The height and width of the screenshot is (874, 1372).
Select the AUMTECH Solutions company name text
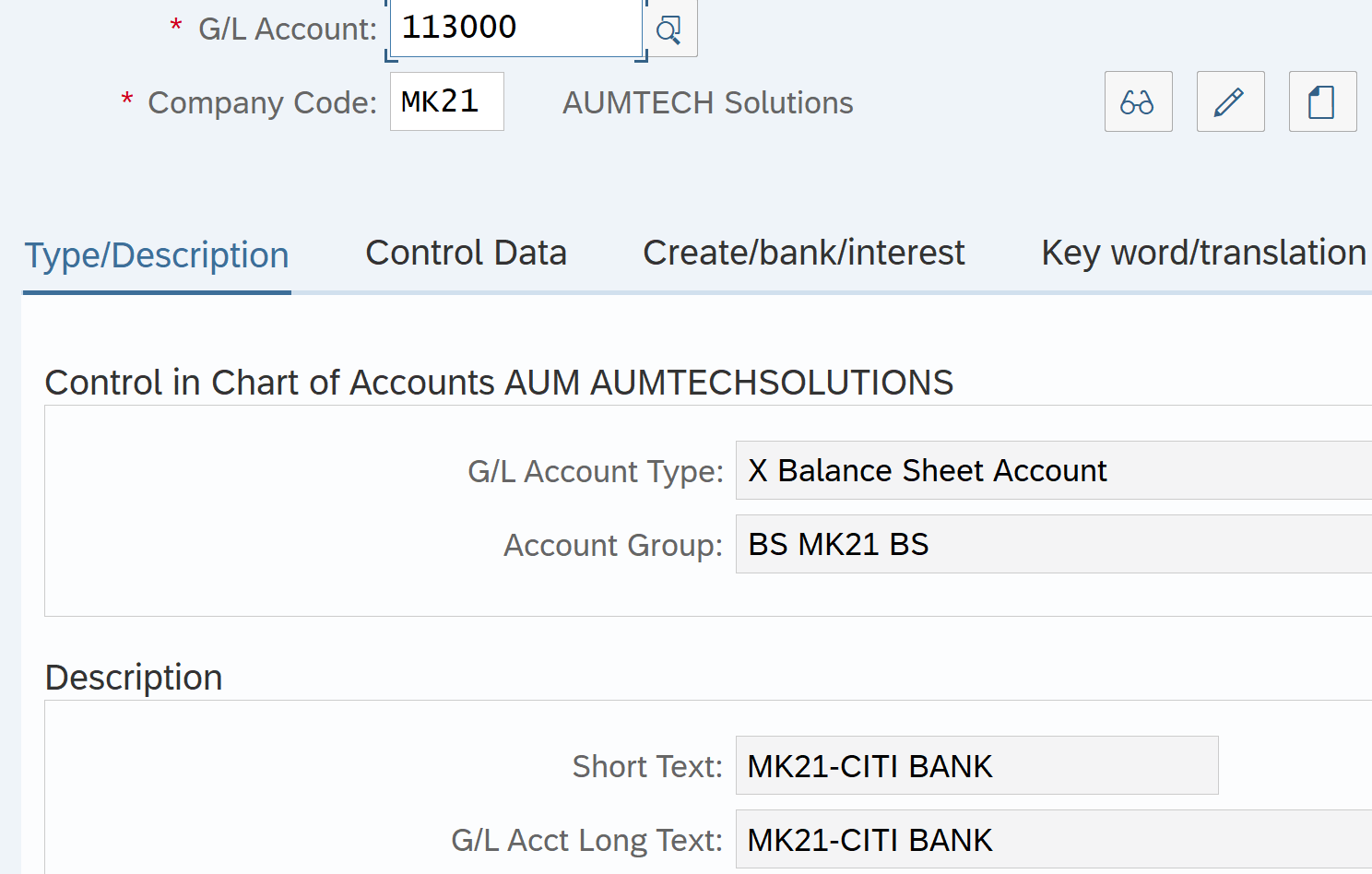(708, 102)
